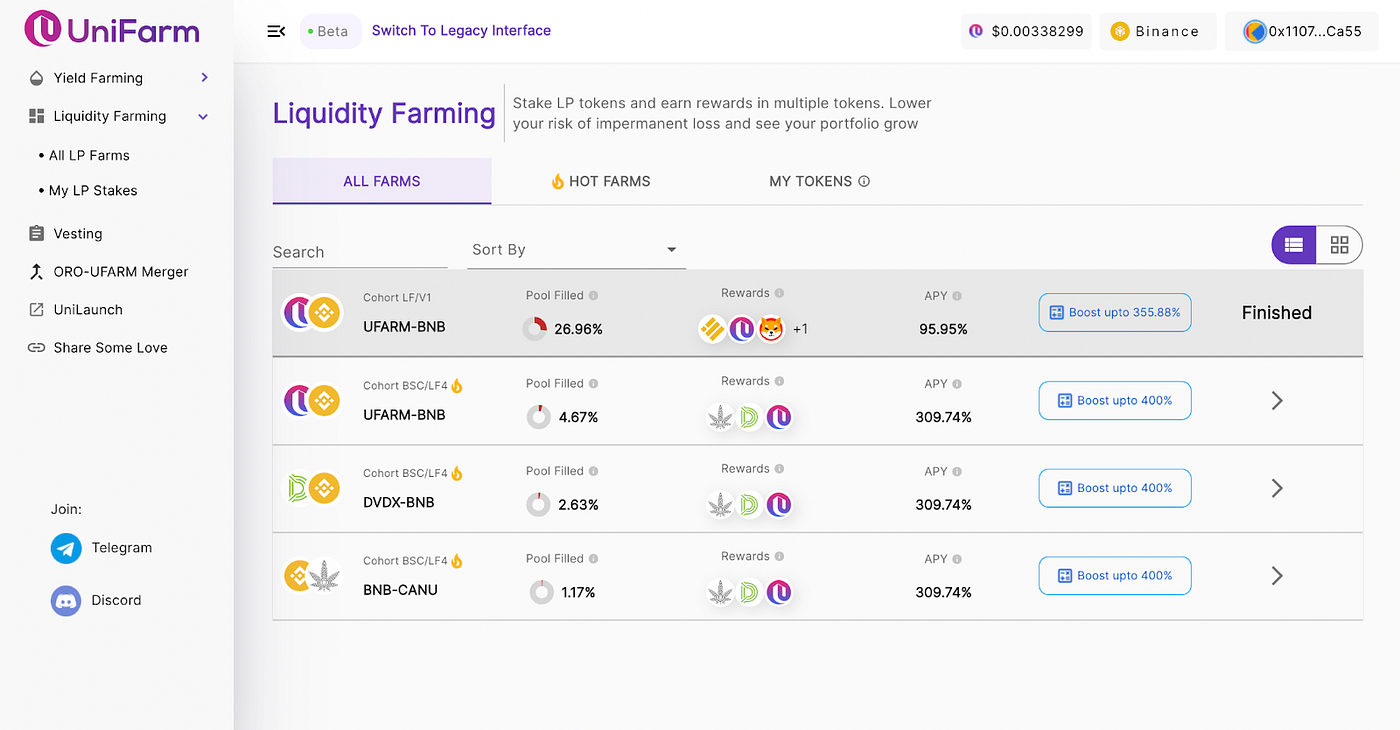
Task: Click the Liquidity Farming grid icon
Action: click(37, 116)
